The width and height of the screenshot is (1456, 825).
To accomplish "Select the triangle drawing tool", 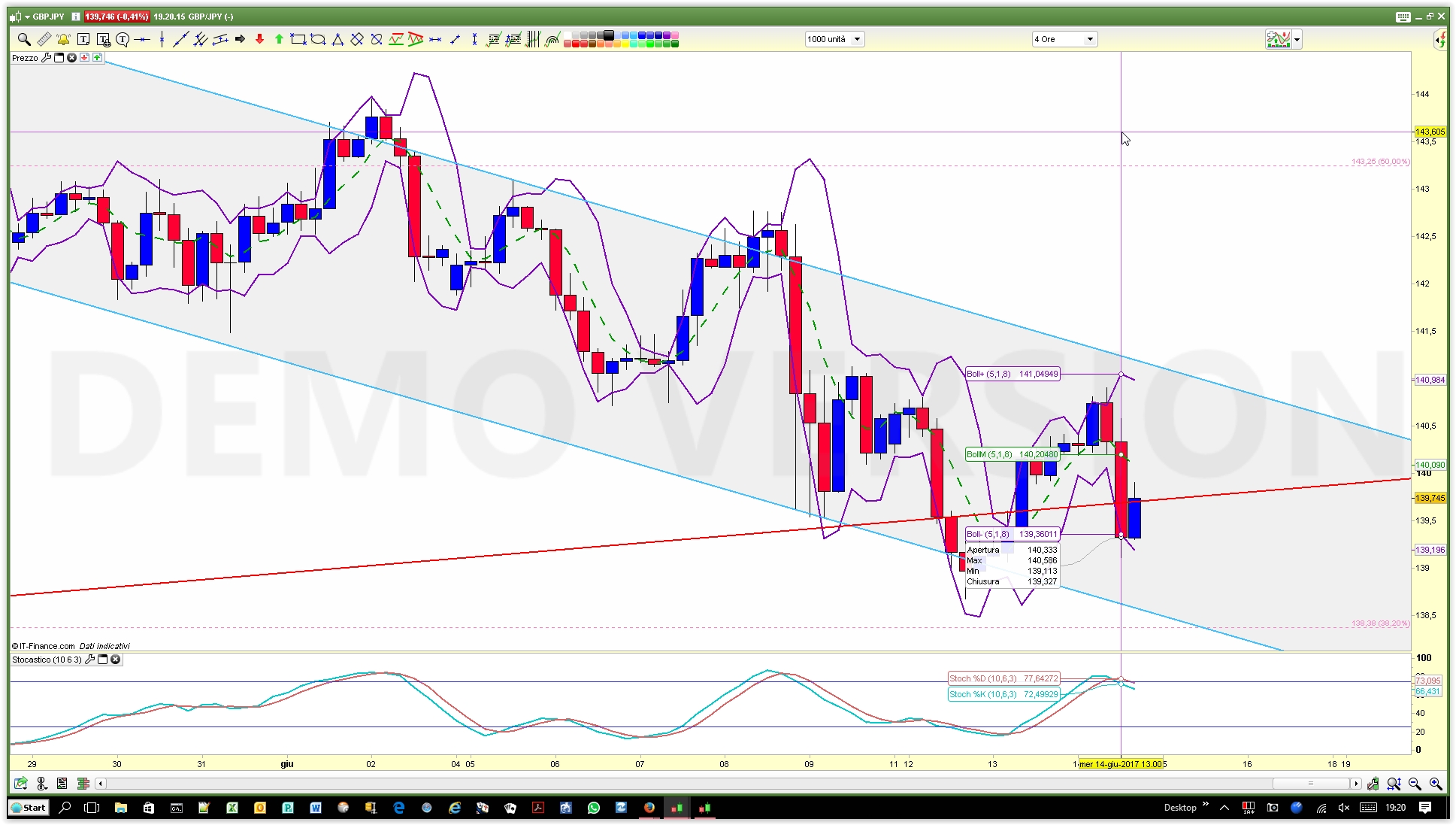I will 338,39.
